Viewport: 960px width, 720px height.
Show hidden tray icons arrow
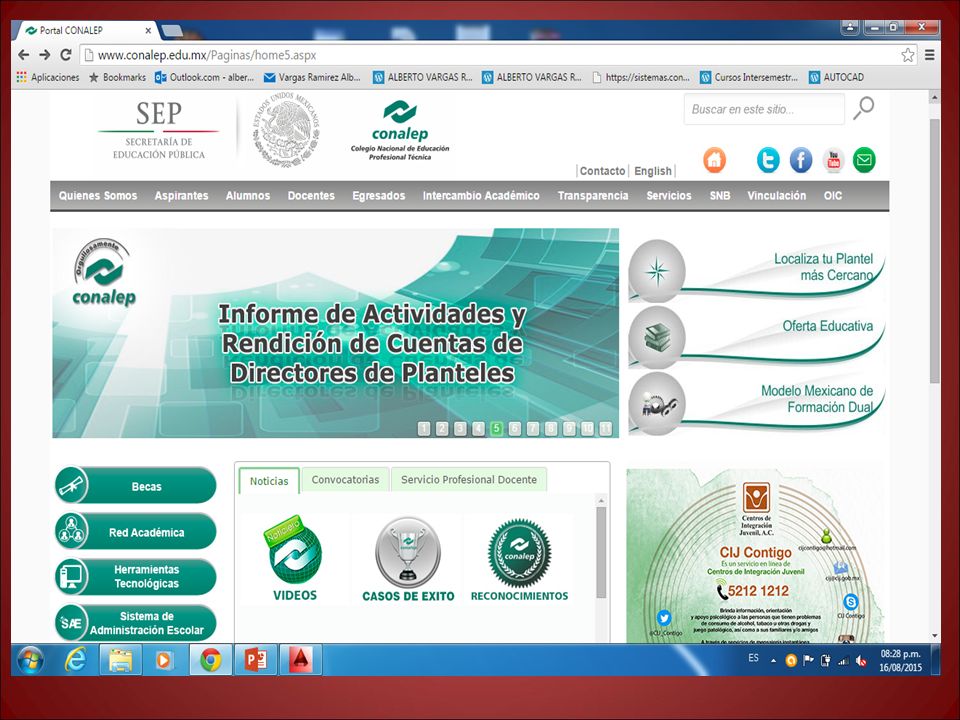point(773,661)
